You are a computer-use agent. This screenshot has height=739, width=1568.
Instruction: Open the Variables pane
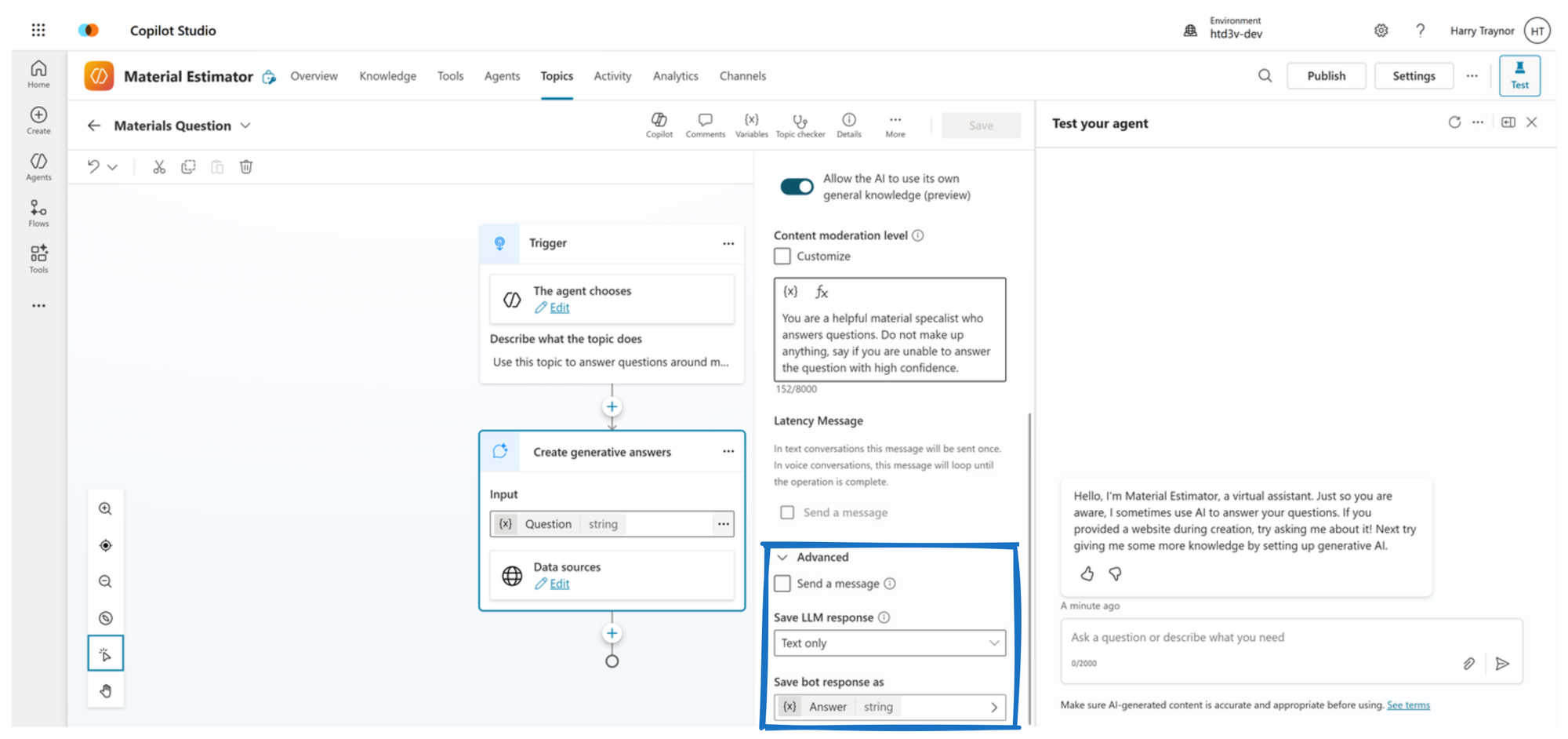[x=751, y=125]
